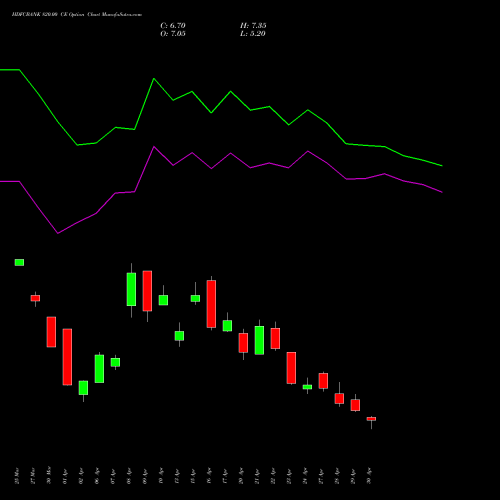Screen dimensions: 500x500
Task: Click the 27 Apr date axis label
Action: coord(321,477)
